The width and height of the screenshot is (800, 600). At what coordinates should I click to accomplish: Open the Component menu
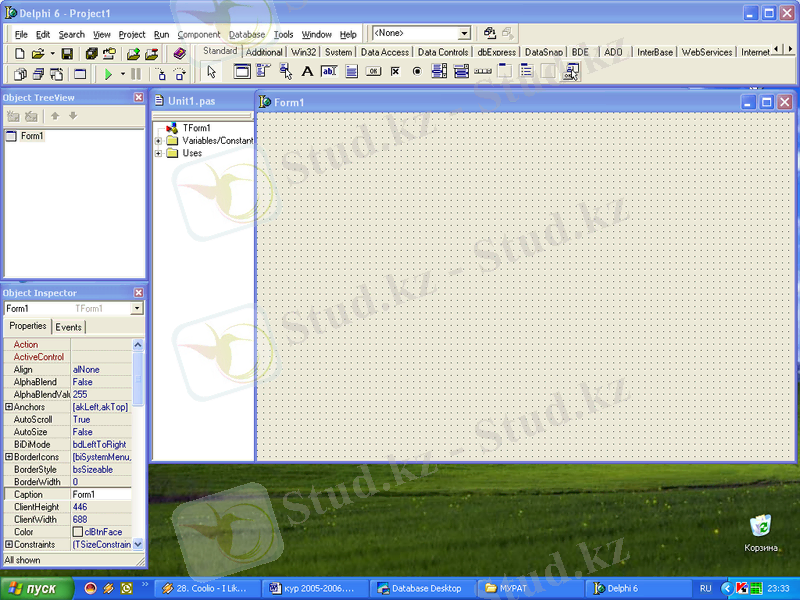[199, 33]
